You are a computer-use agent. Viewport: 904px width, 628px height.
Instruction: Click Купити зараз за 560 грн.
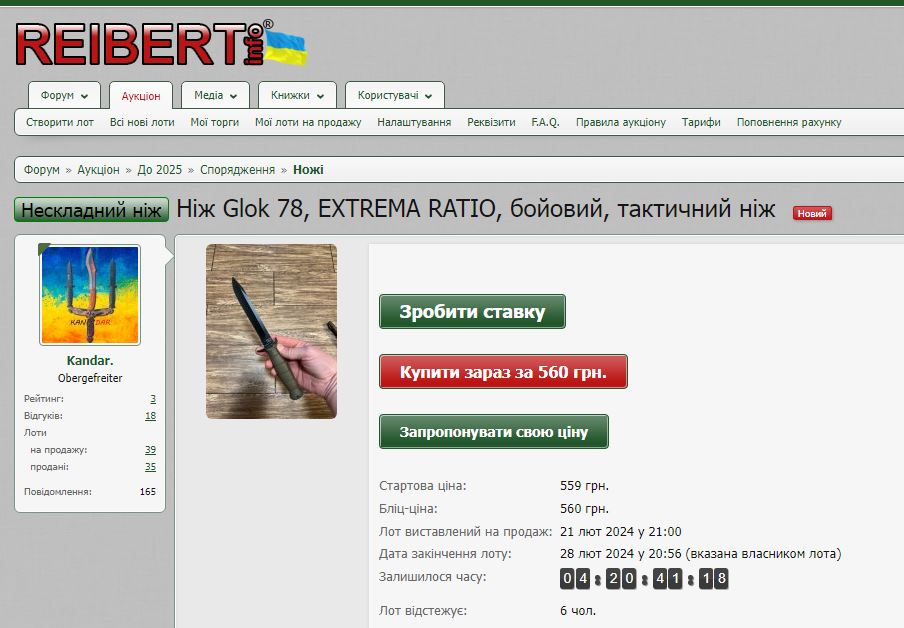tap(503, 372)
